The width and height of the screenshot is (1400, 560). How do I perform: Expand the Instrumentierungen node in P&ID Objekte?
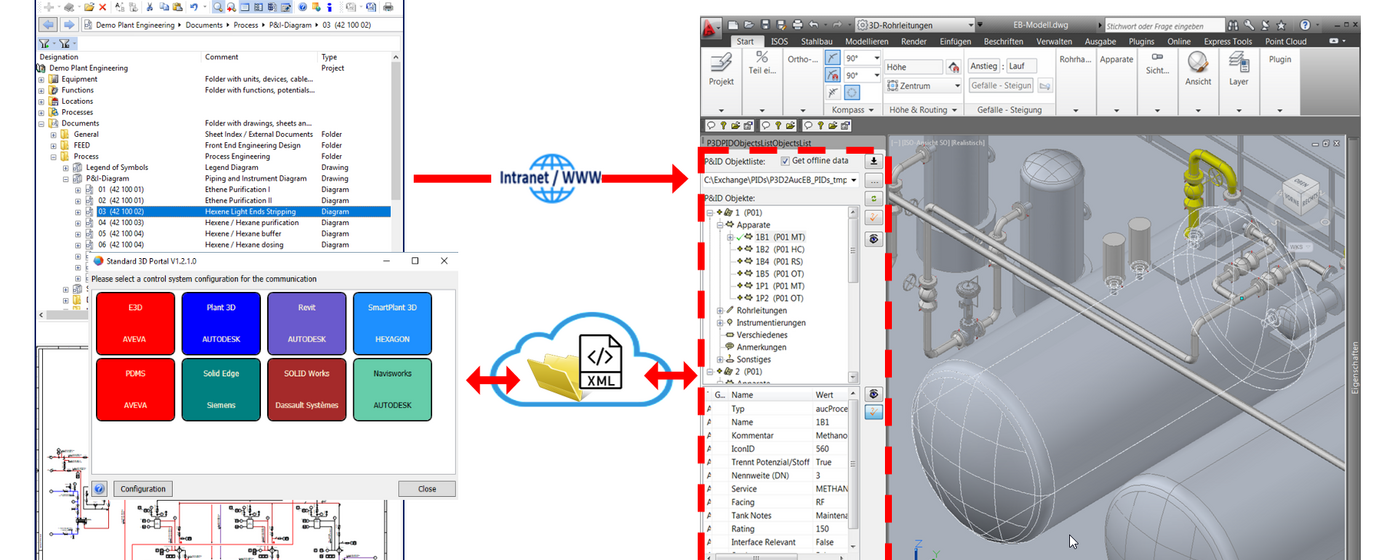point(720,322)
